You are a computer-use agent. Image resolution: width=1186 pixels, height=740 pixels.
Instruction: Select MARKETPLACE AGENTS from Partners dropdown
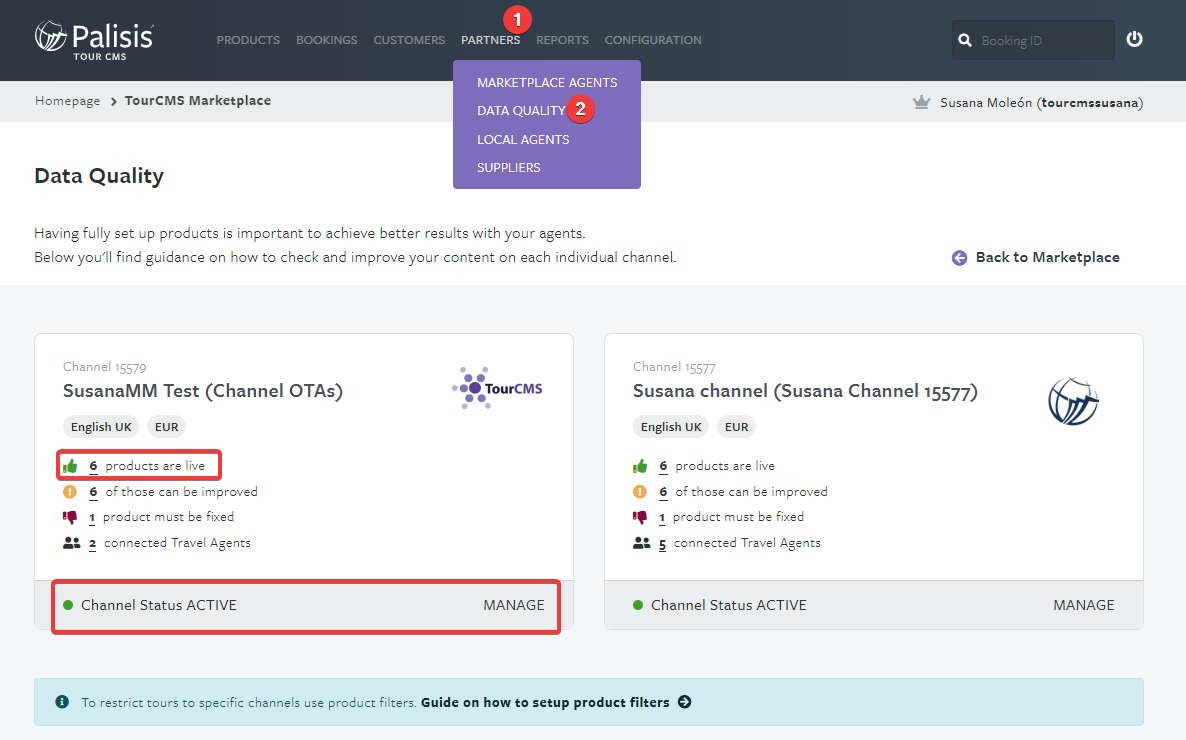(x=547, y=82)
